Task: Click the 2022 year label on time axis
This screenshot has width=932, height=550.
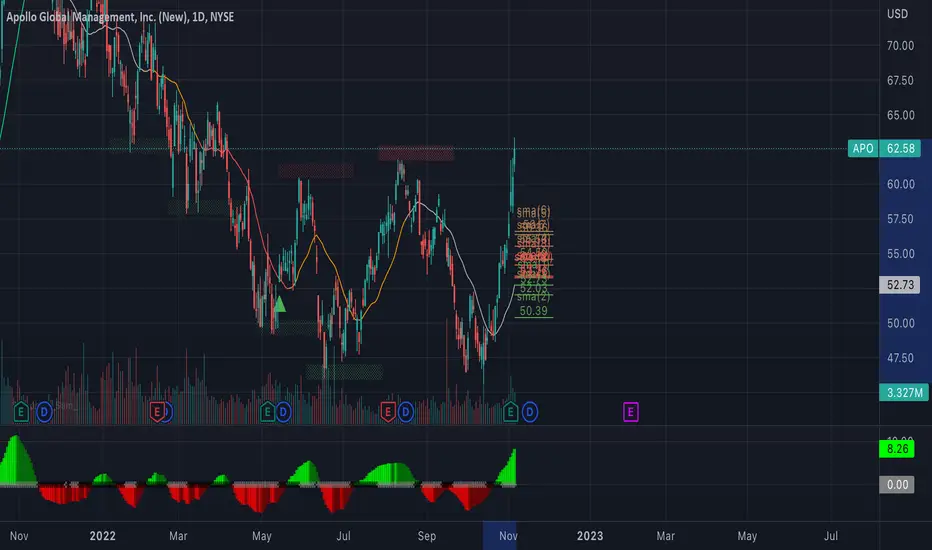Action: pyautogui.click(x=102, y=536)
